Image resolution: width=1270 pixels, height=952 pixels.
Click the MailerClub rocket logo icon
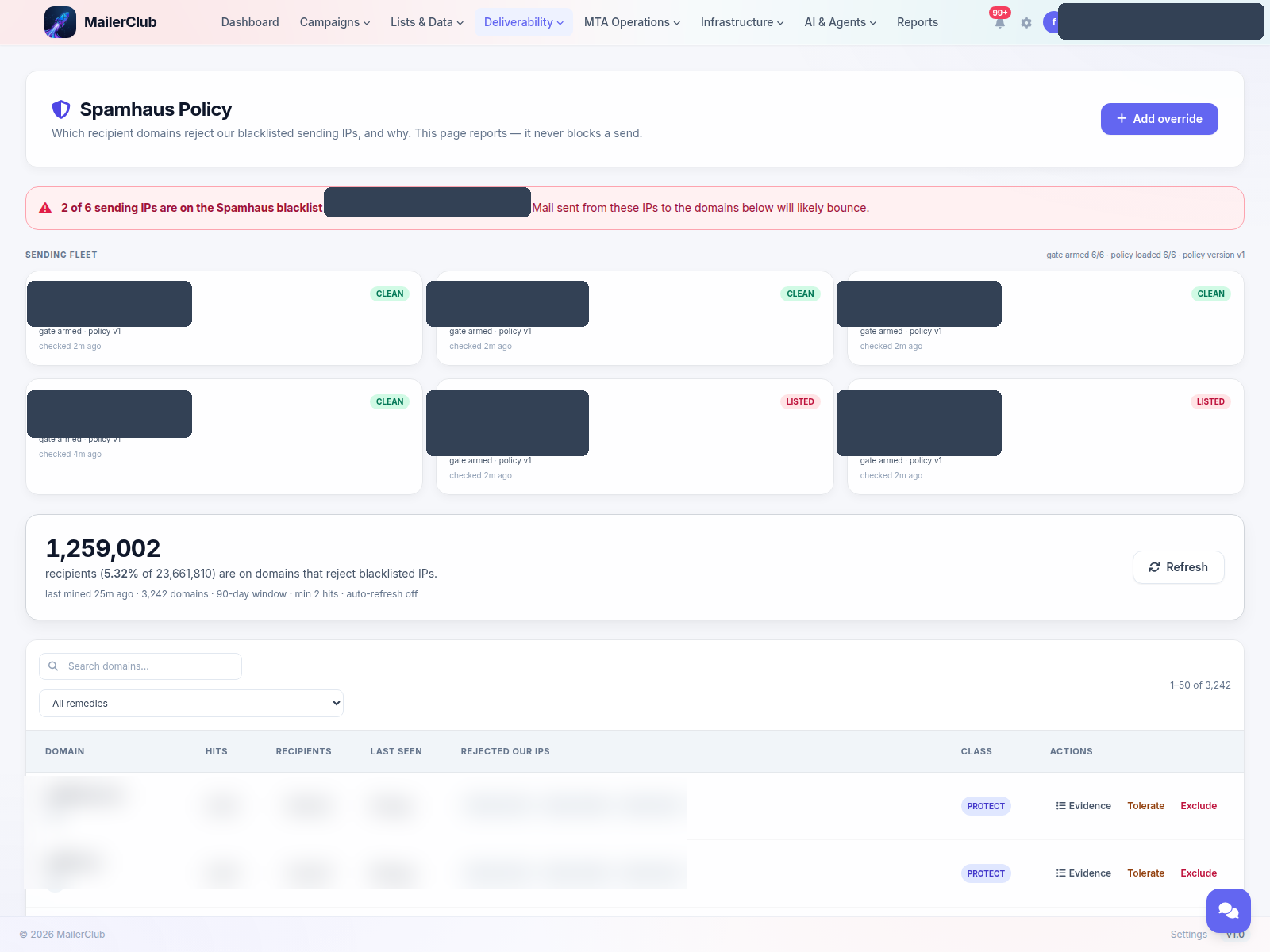click(60, 22)
